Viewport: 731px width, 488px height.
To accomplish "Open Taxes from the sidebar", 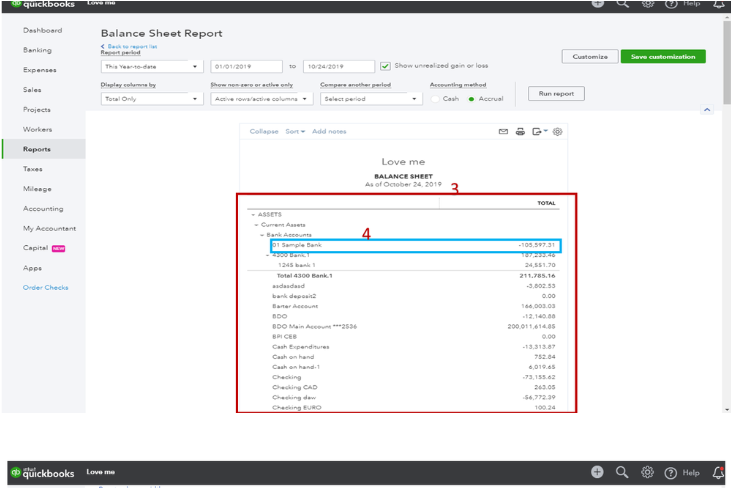I will tap(33, 169).
